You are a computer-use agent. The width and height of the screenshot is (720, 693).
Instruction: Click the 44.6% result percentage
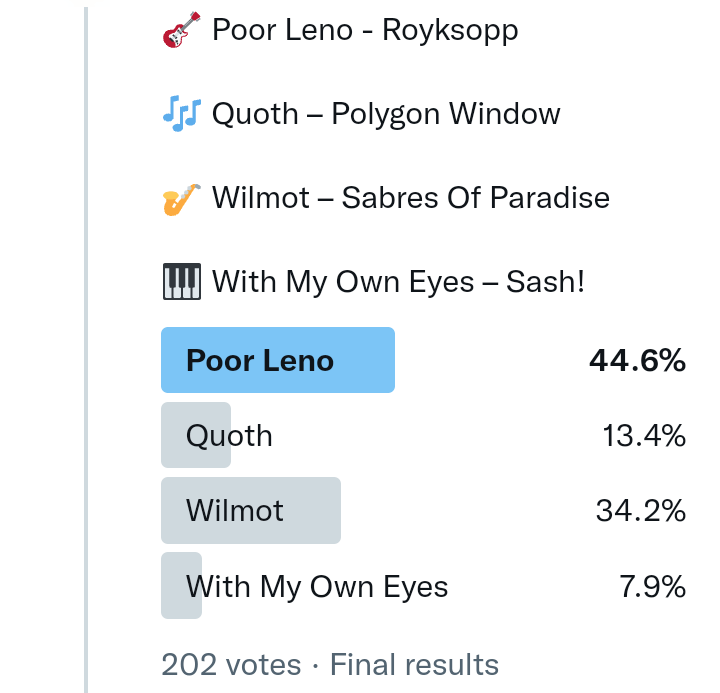click(x=637, y=360)
